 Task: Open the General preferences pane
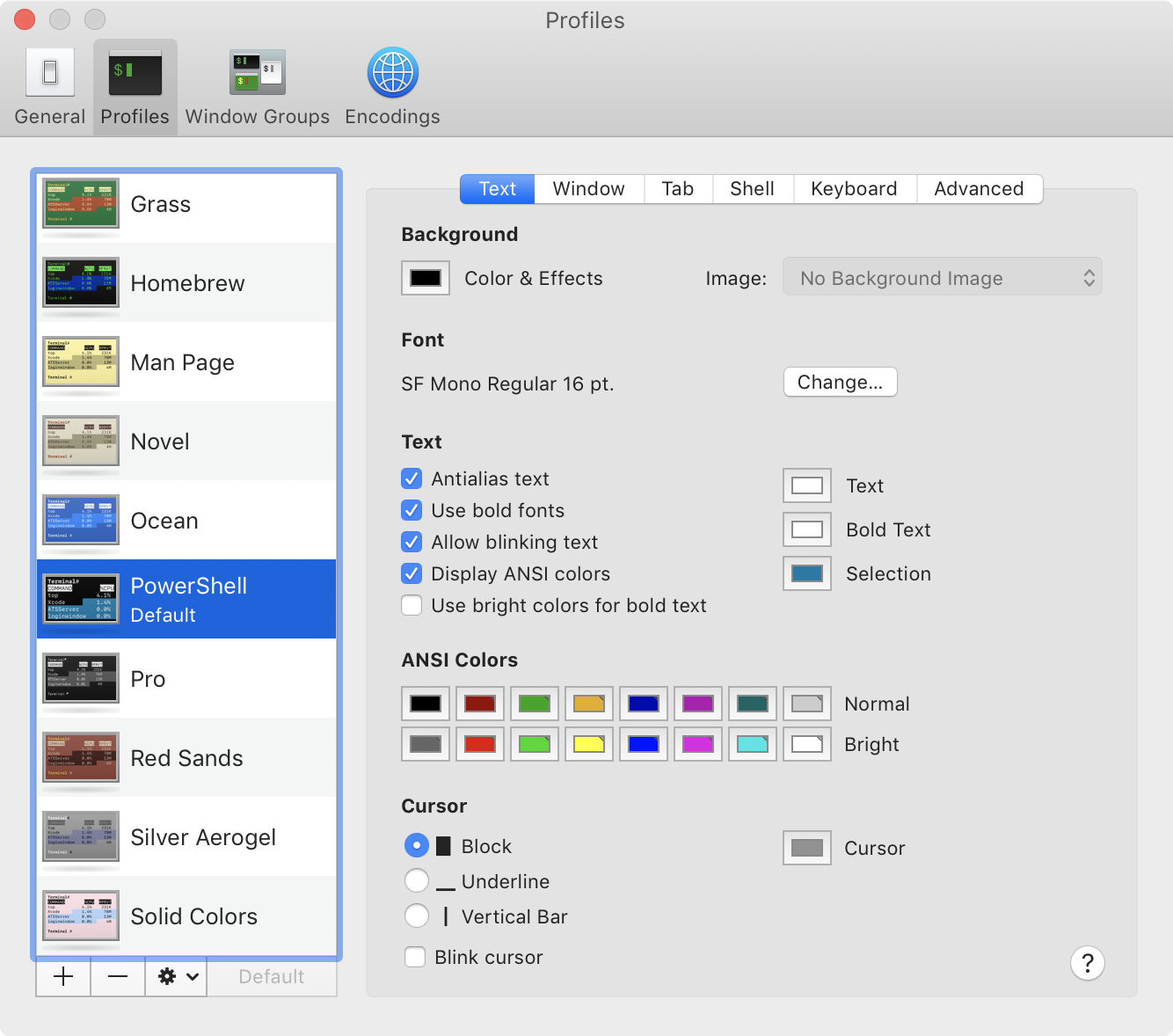50,87
